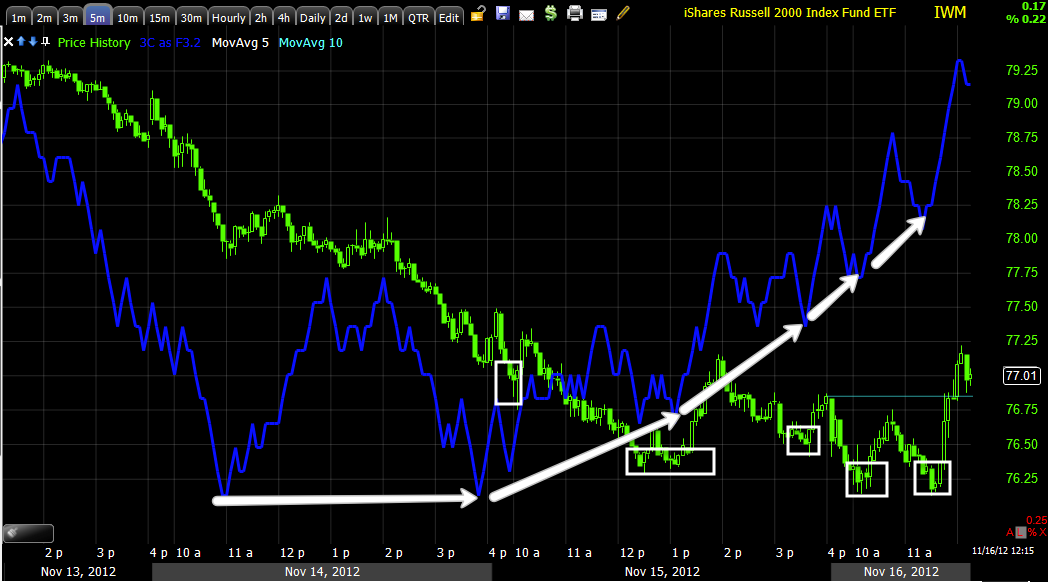Open the Edit timeframes tab
The image size is (1048, 582).
point(448,17)
